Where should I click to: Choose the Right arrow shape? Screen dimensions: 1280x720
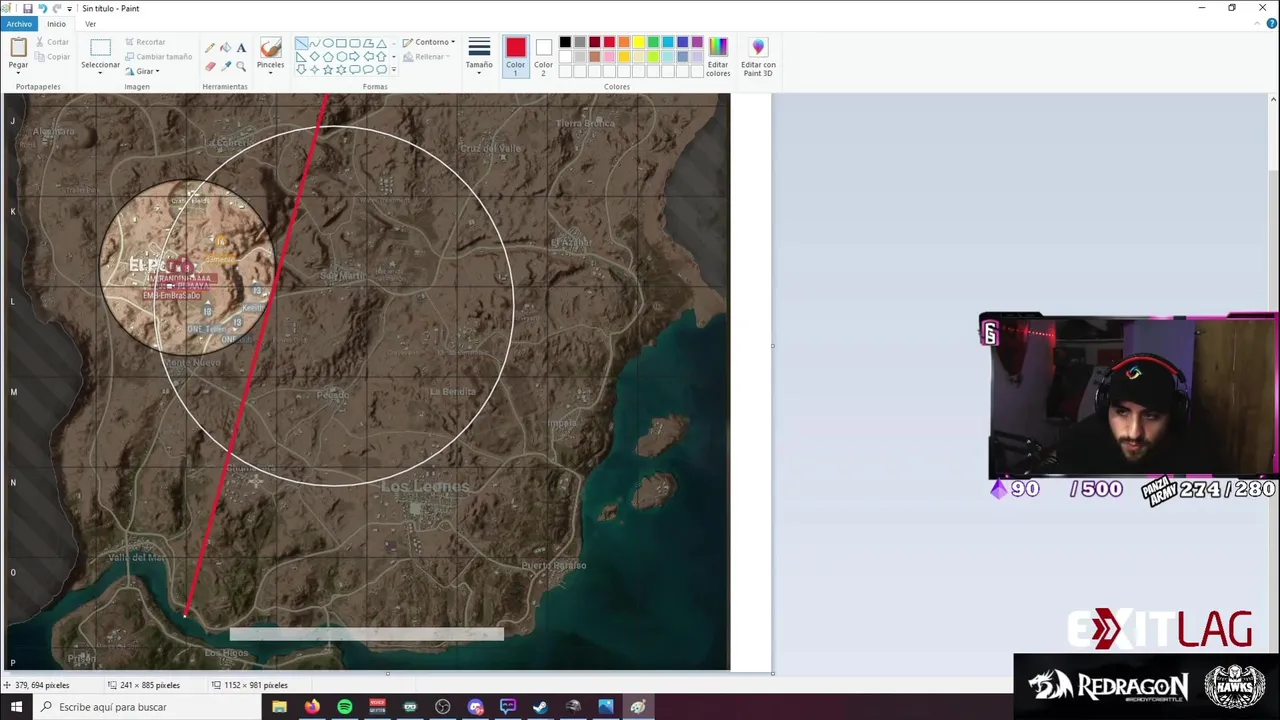click(x=354, y=56)
